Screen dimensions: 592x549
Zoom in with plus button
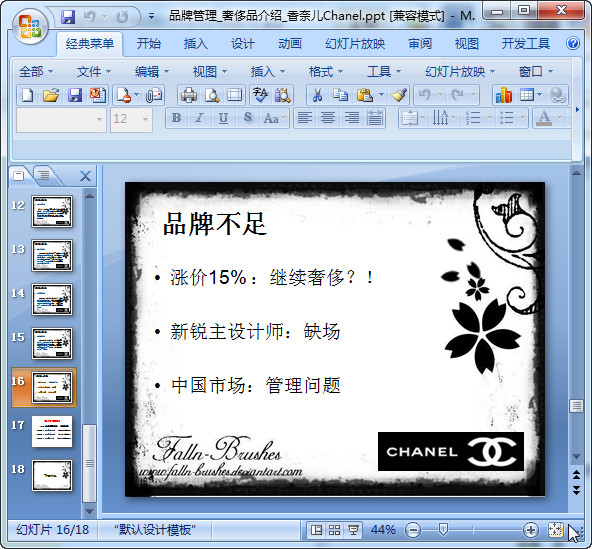[x=530, y=530]
